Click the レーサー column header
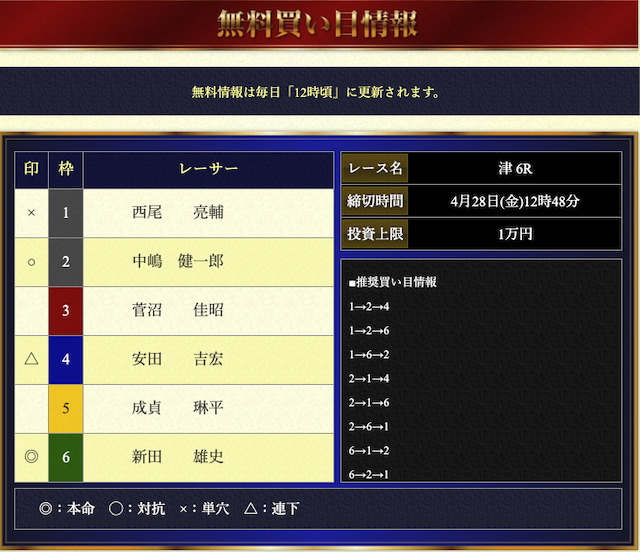The height and width of the screenshot is (552, 640). [209, 169]
